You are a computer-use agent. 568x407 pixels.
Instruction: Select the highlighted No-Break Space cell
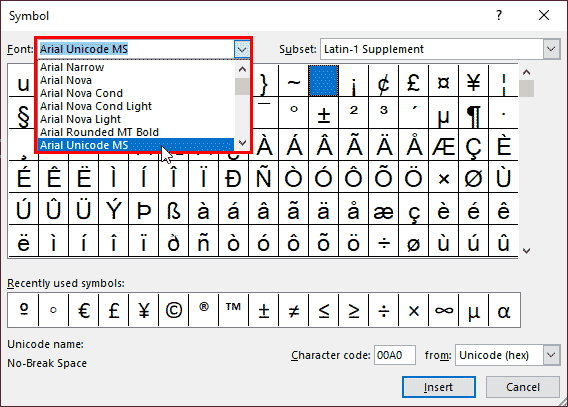pyautogui.click(x=323, y=81)
